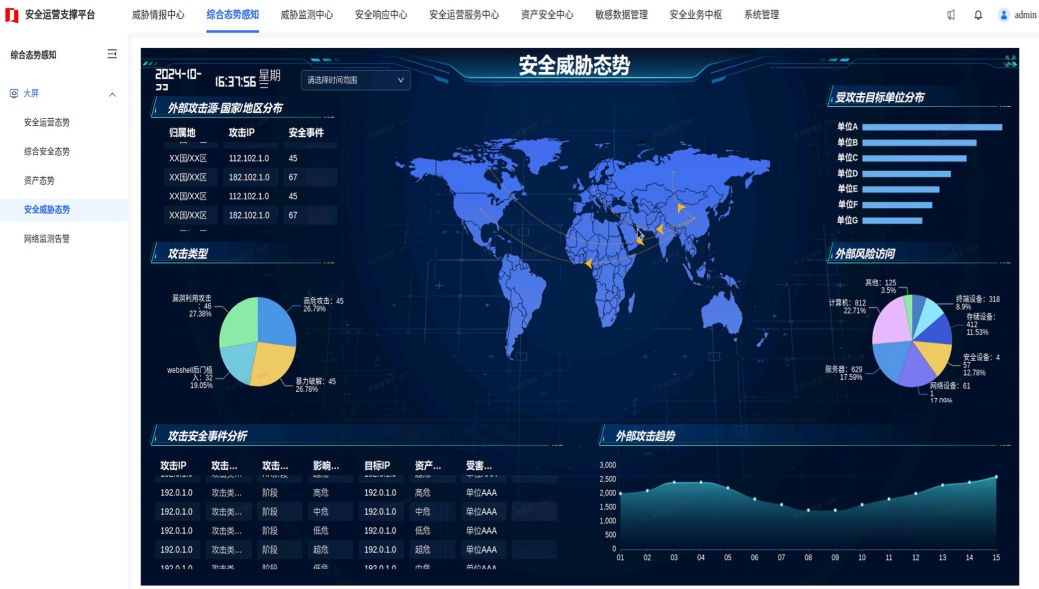Collapse the sidebar with the menu fold icon
Screen dimensions: 1039x589
[112, 54]
